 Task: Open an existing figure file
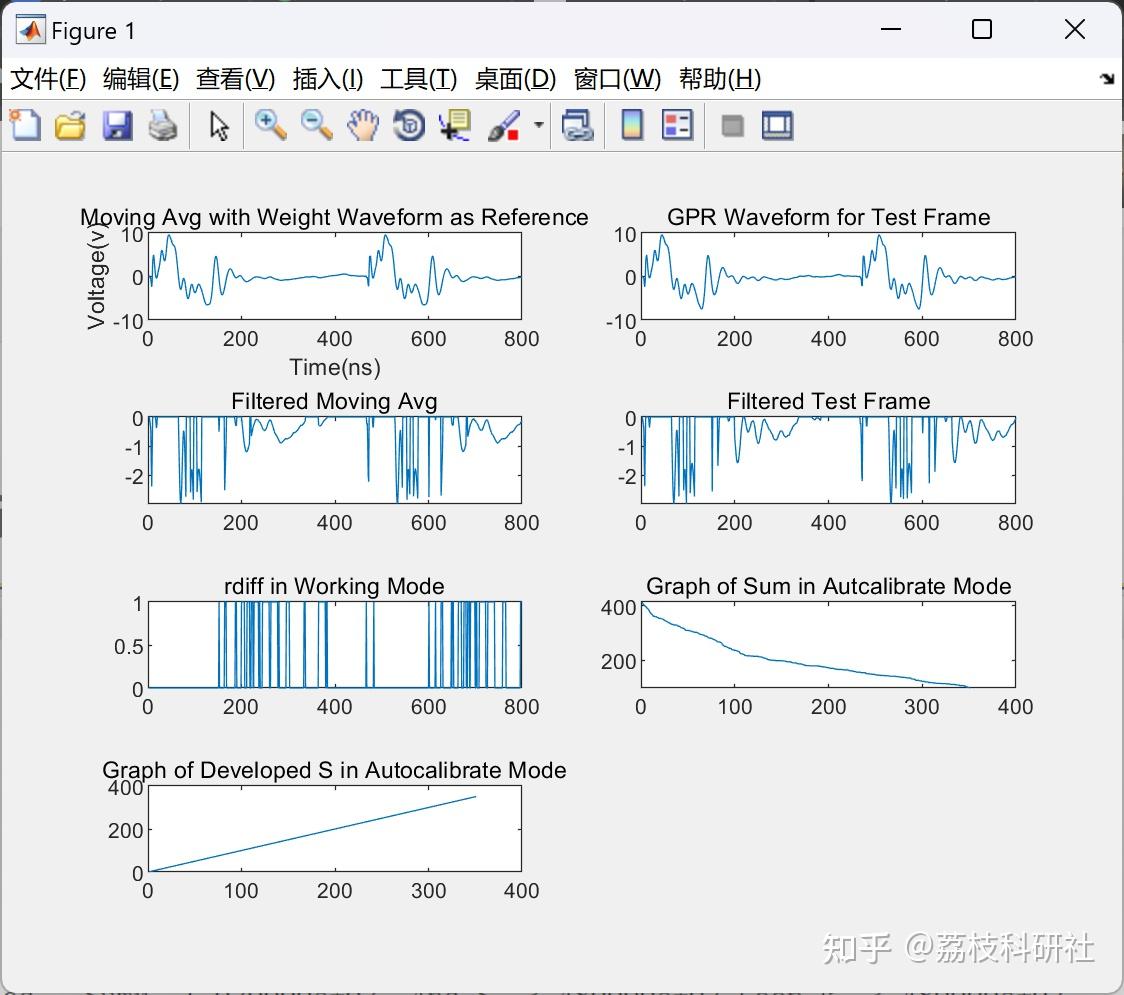[70, 125]
